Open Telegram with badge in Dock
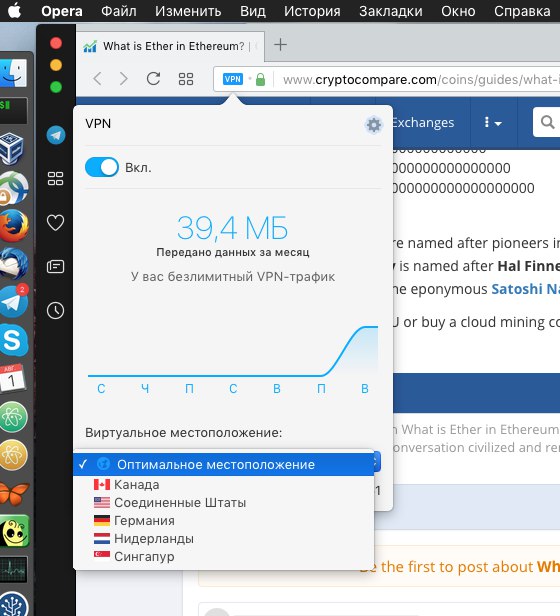 click(14, 301)
